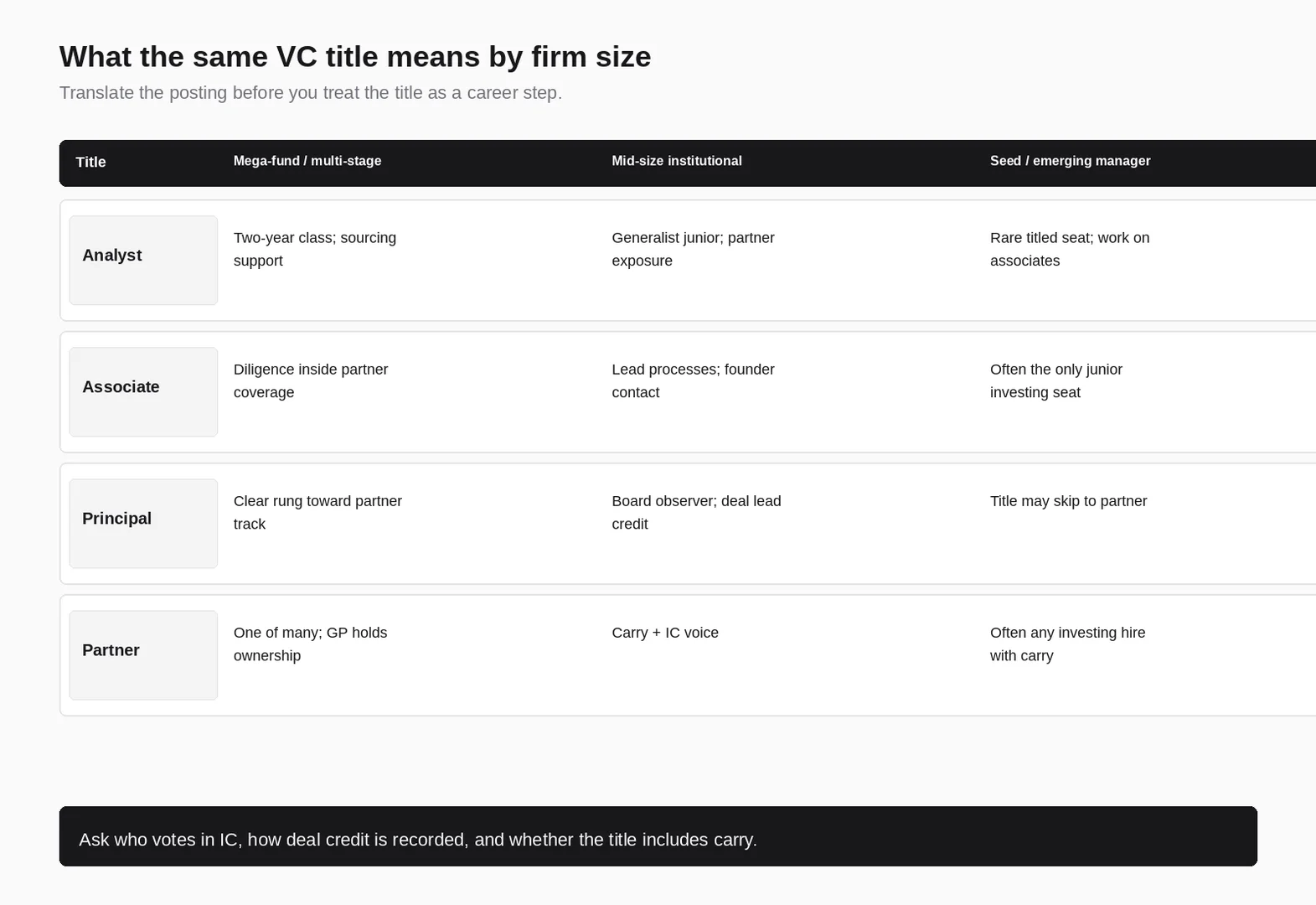Click 'Title may skip to partner' cell
Viewport: 1316px width, 905px height.
click(1068, 501)
